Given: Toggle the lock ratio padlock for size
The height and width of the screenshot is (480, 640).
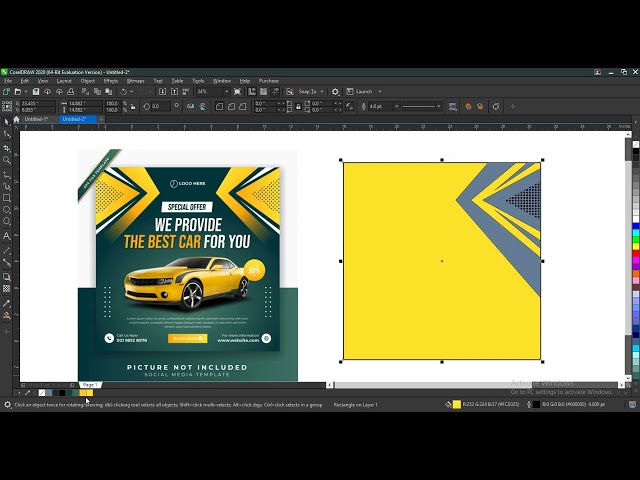Looking at the screenshot, I should 133,107.
